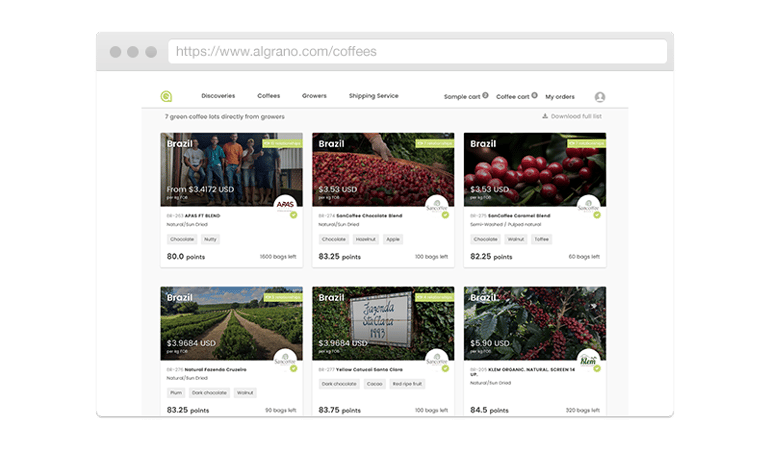Click the Klem coffee branches photo
Viewport: 770px width, 452px height.
coord(535,323)
